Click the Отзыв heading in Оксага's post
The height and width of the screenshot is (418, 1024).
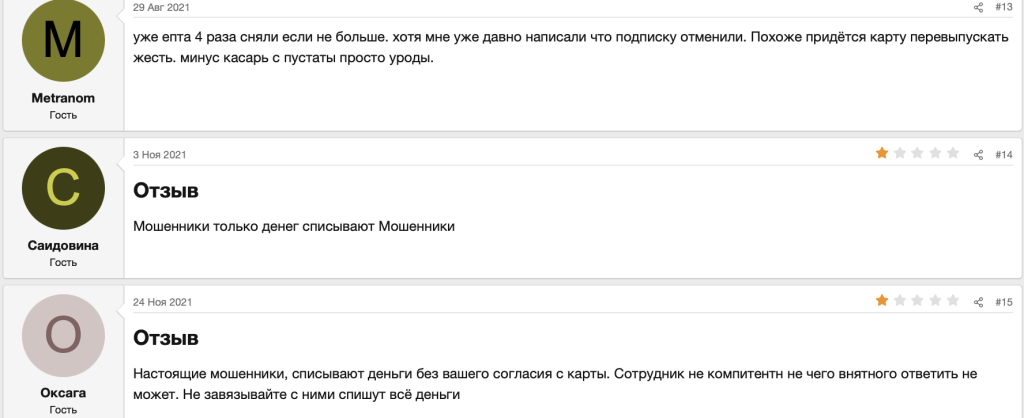[166, 338]
